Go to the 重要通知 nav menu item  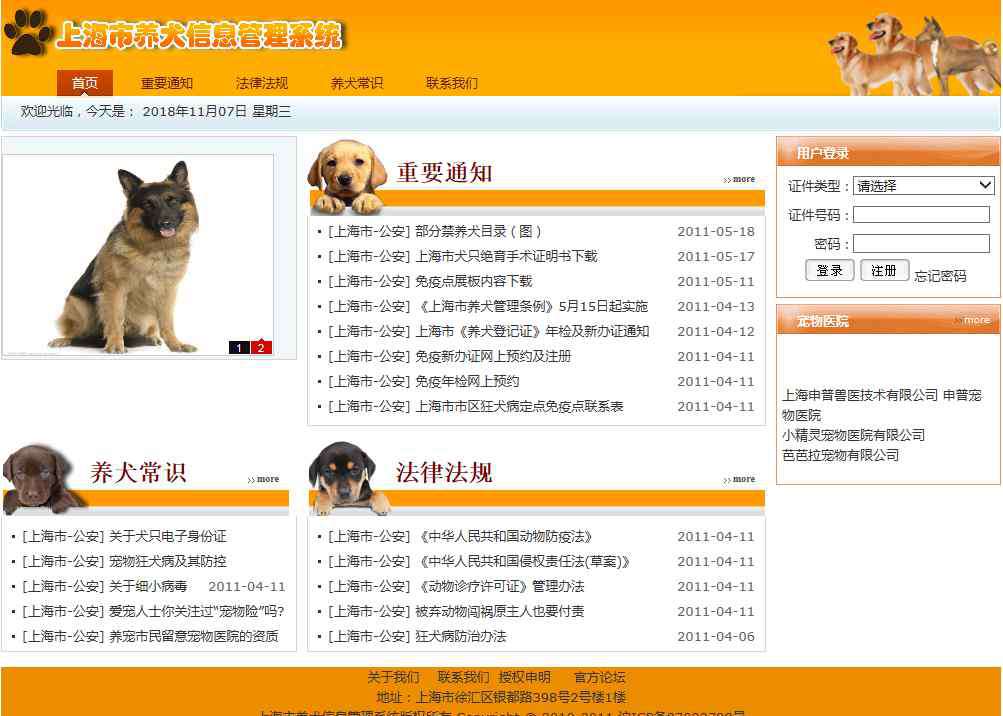tap(166, 83)
